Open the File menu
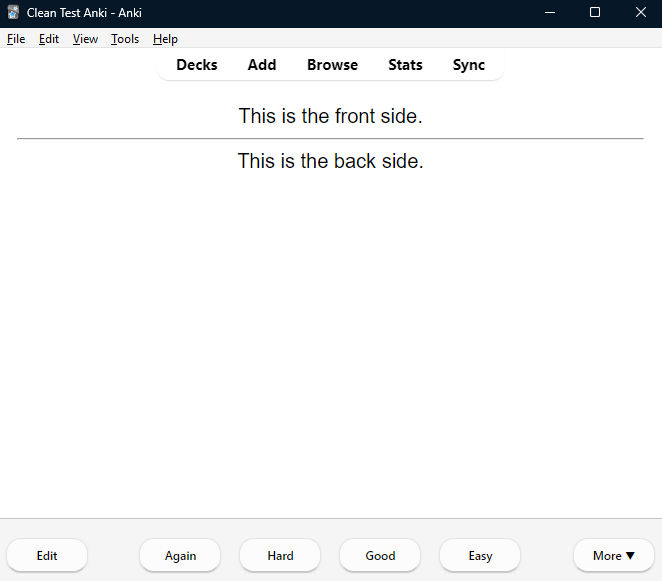662x581 pixels. point(16,39)
